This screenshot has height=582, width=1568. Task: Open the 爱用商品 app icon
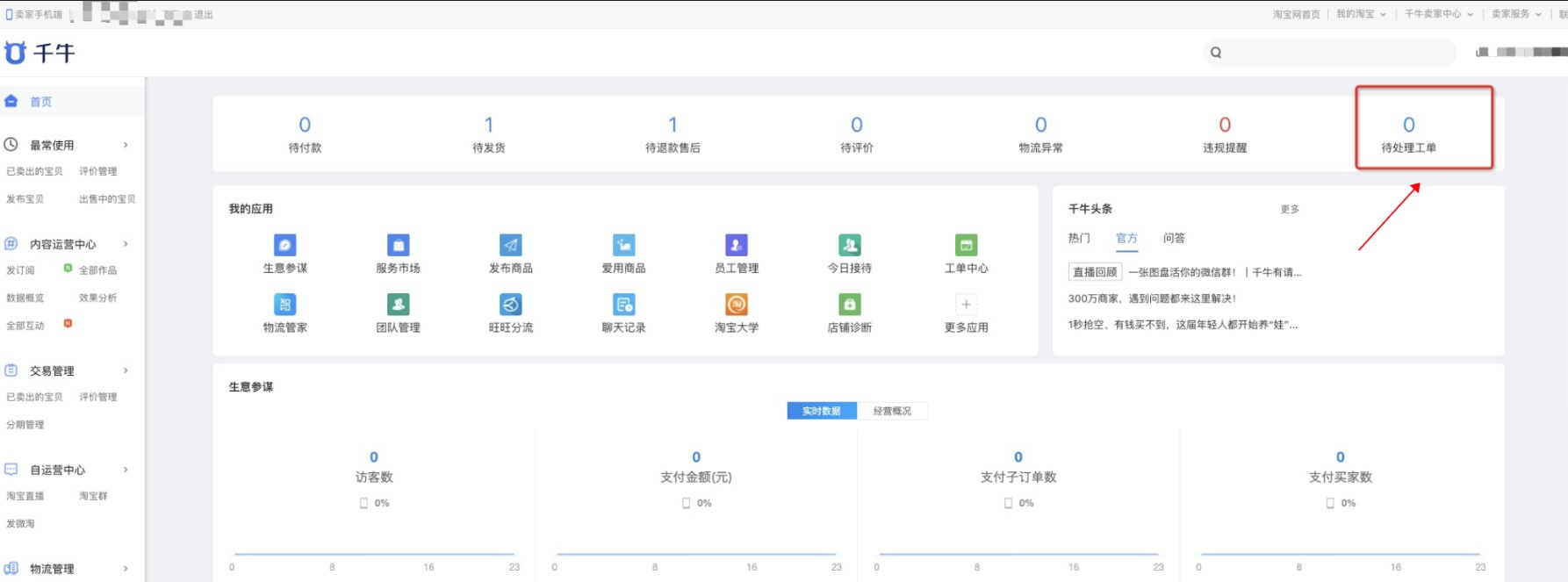click(624, 245)
